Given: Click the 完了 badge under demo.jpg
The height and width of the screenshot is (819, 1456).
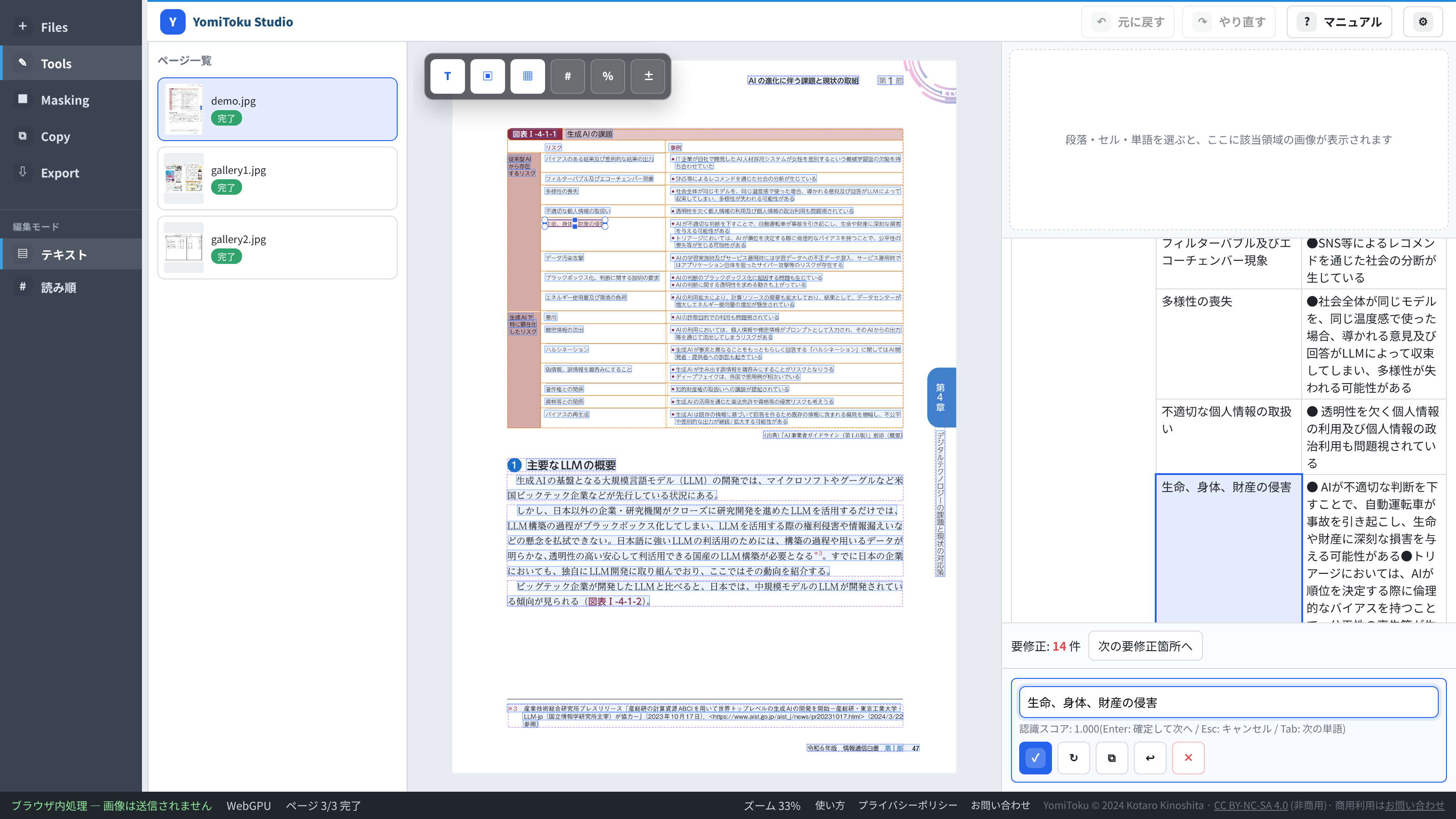Looking at the screenshot, I should point(226,118).
